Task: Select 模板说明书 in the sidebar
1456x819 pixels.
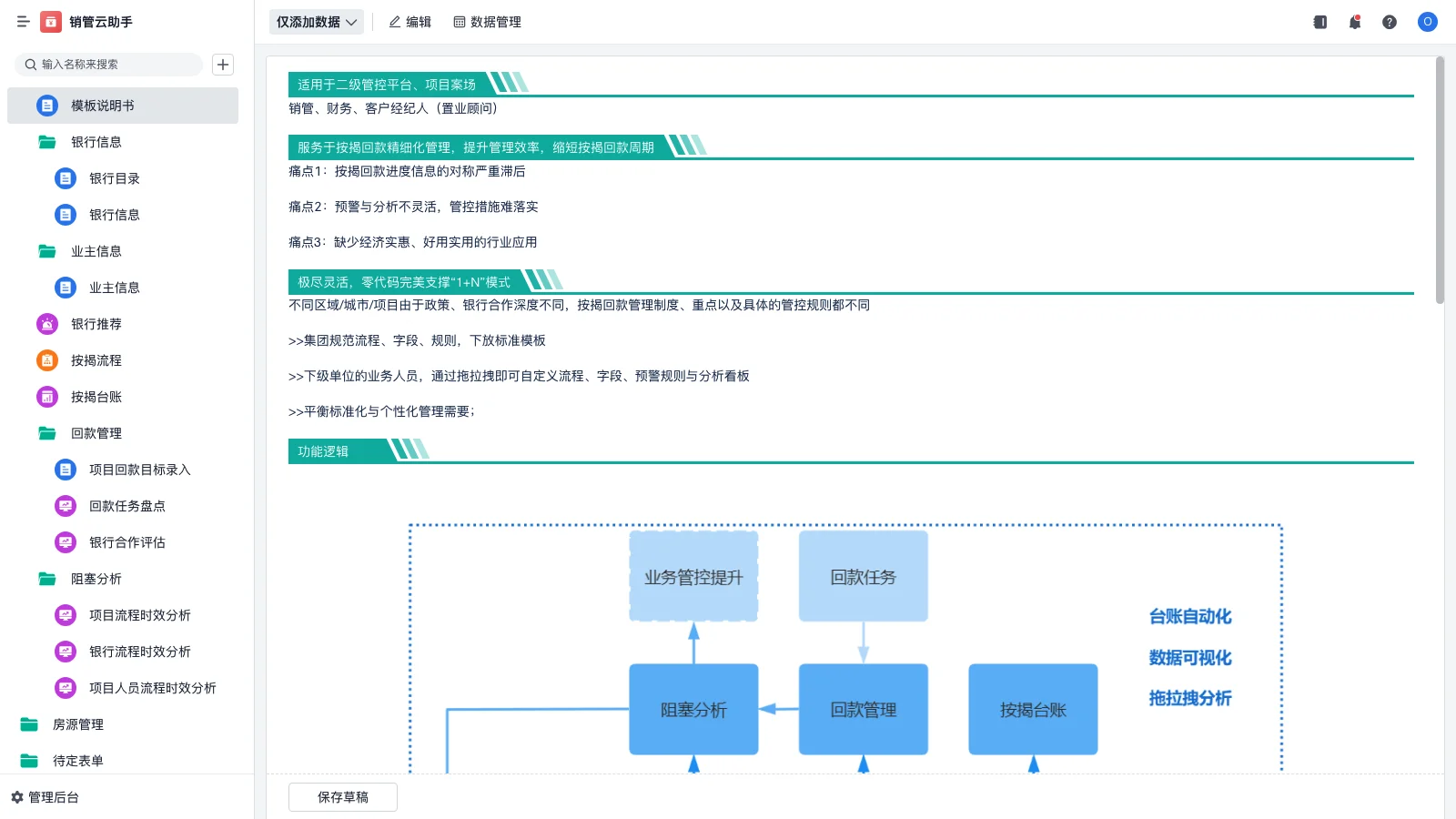Action: (x=102, y=106)
